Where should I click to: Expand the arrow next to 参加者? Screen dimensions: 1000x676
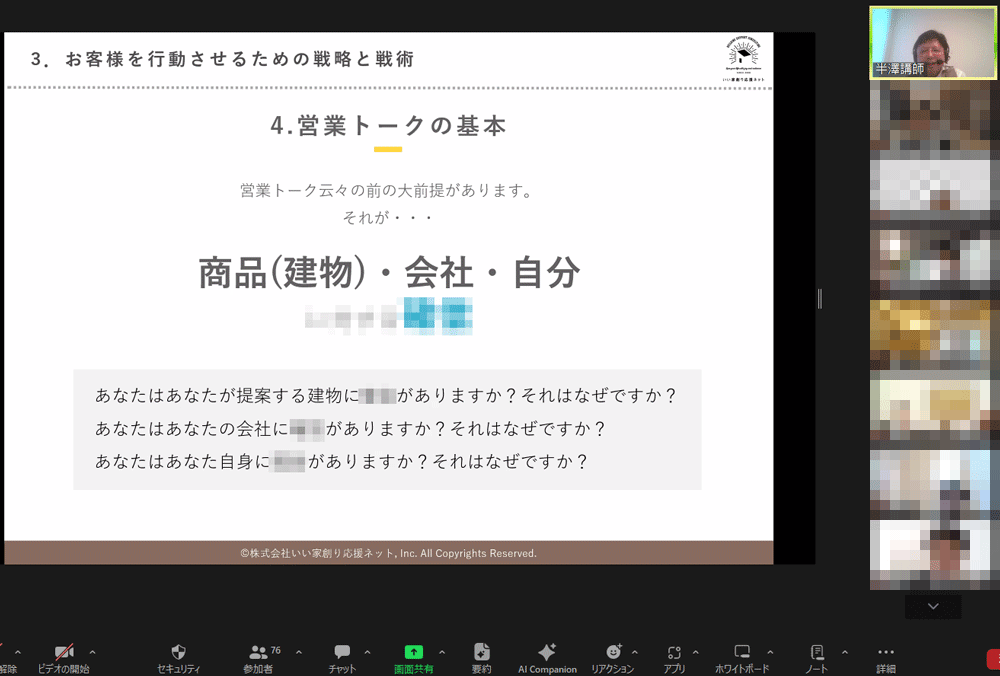(x=299, y=652)
